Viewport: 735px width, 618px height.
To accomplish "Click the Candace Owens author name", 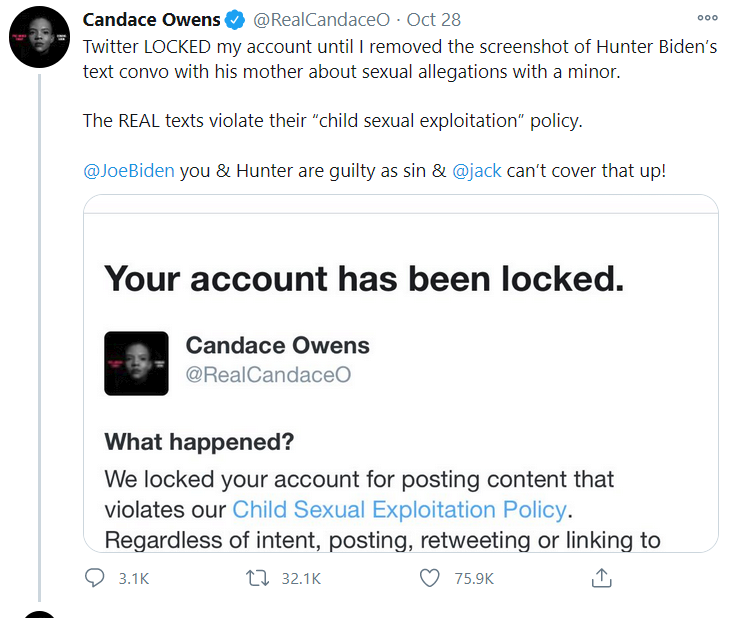I will coord(151,20).
